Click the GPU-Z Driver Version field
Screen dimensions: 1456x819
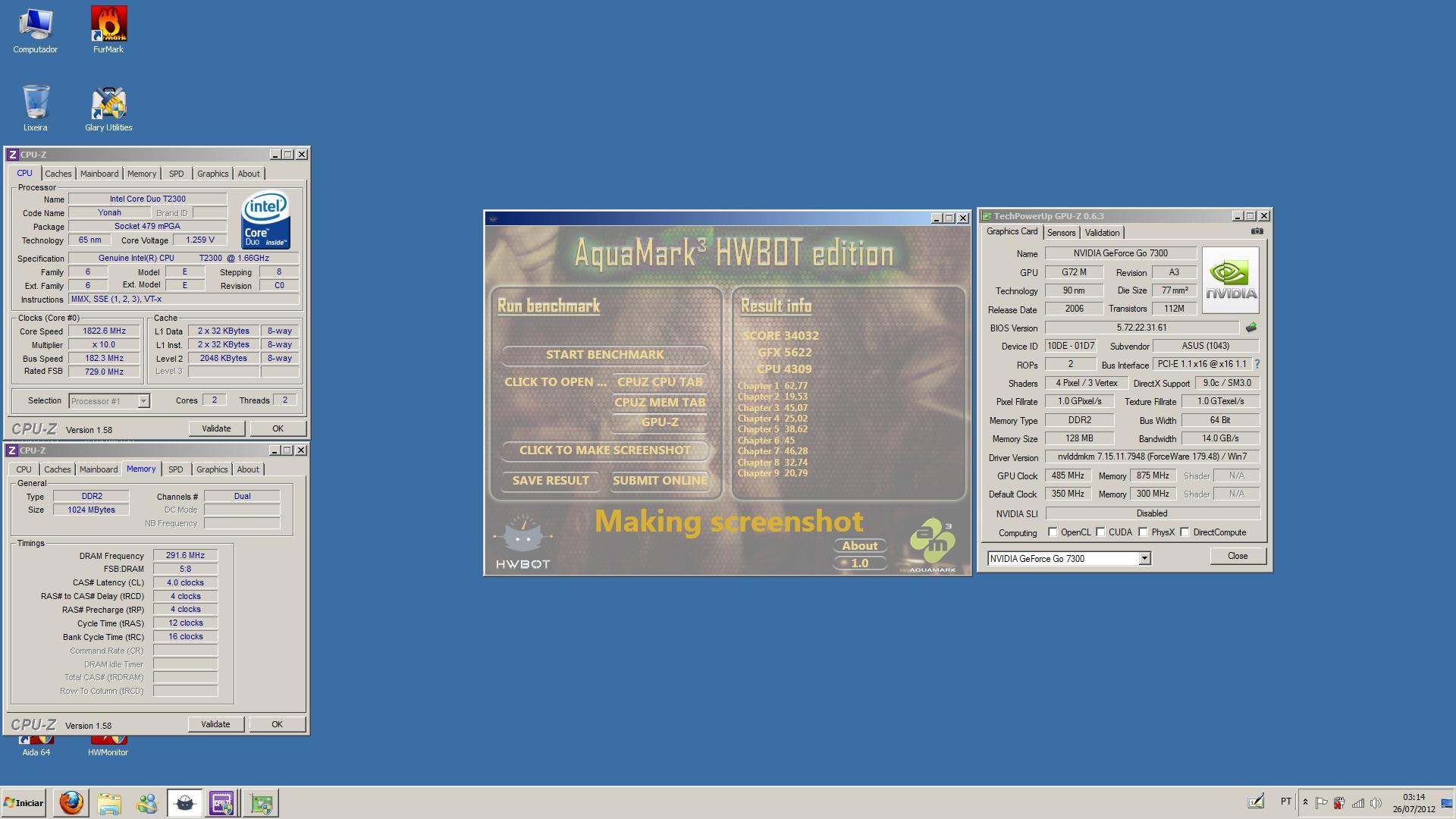pyautogui.click(x=1152, y=457)
